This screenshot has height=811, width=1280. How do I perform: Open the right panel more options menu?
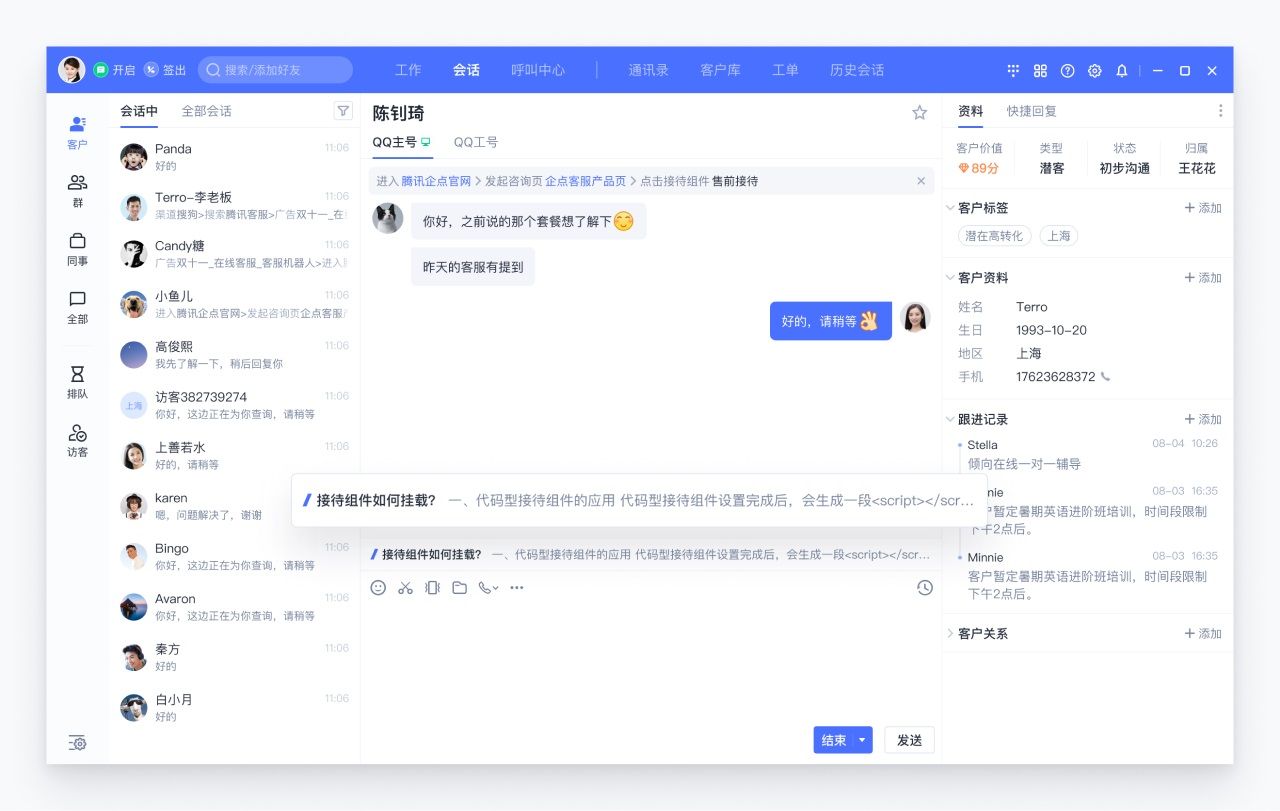tap(1220, 111)
